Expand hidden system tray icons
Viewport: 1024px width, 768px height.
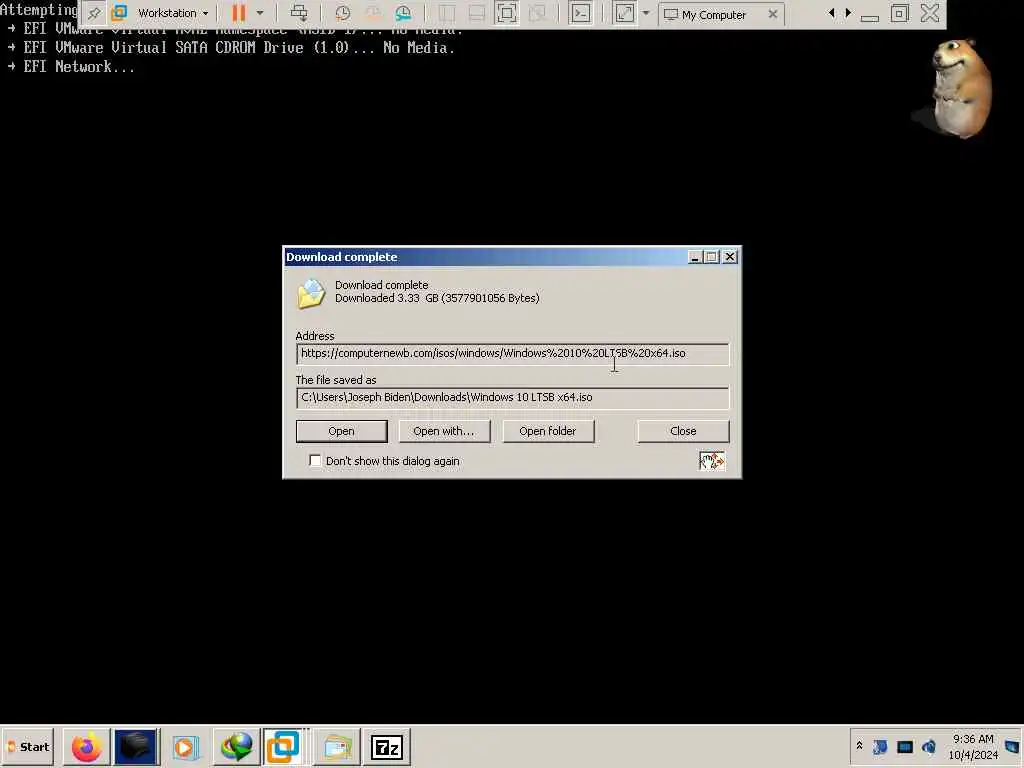click(859, 746)
